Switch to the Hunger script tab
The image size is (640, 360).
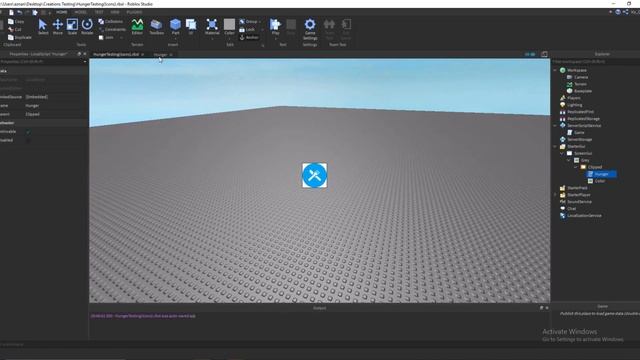coord(160,54)
